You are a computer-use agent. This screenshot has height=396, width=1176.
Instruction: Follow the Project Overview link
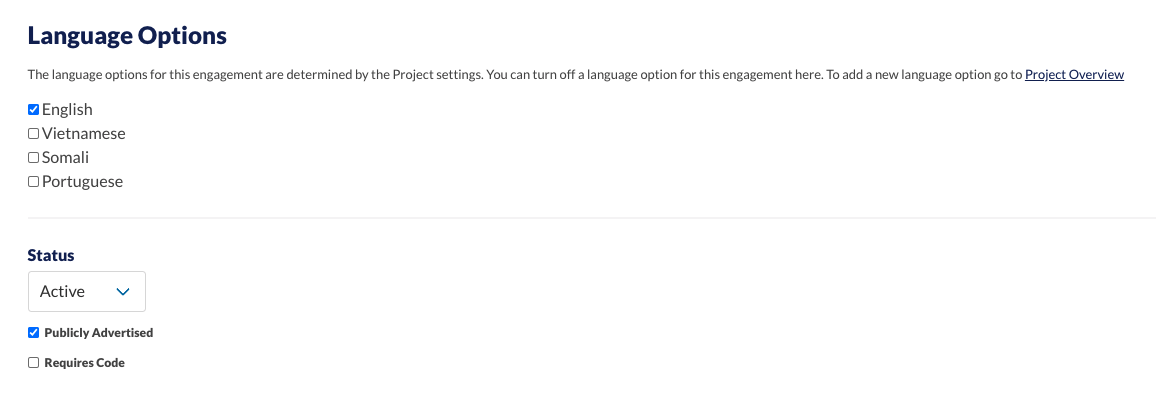coord(1074,74)
